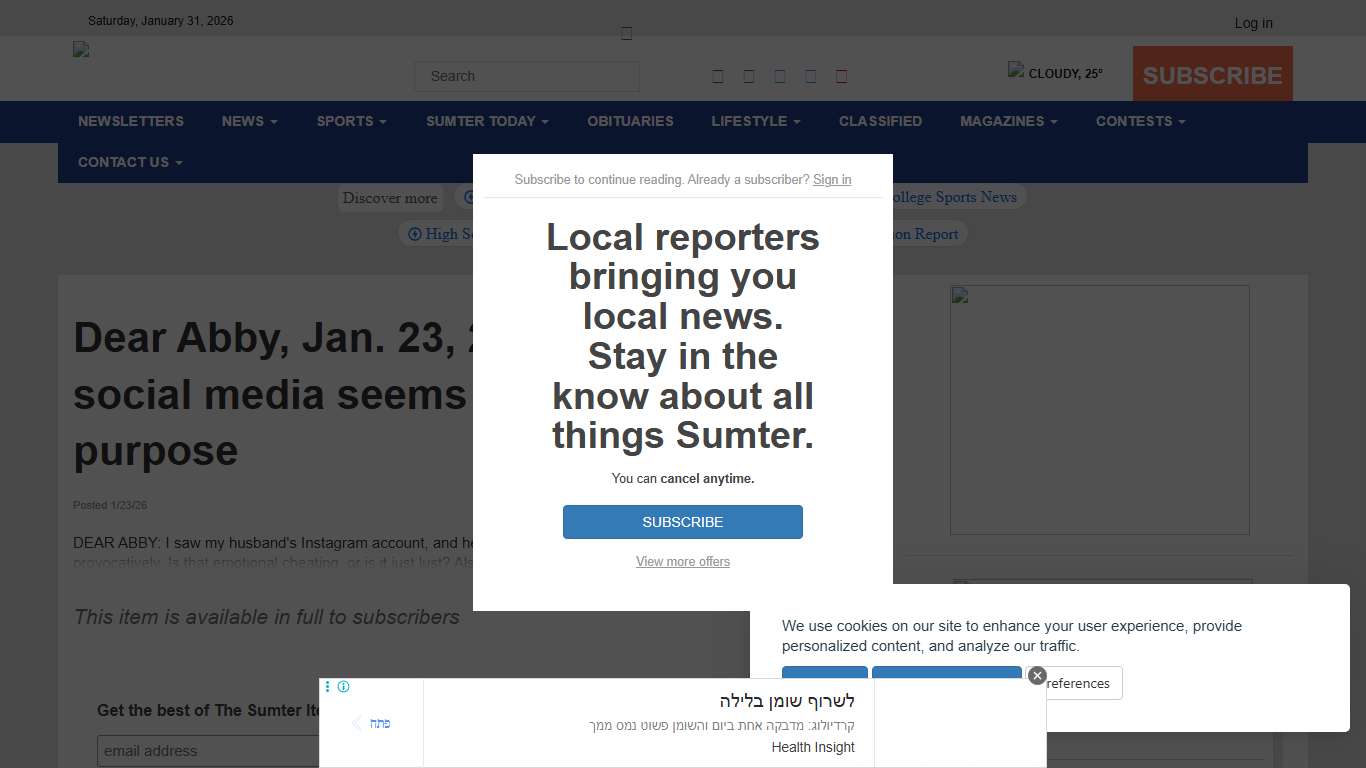Screen dimensions: 1366x768
Task: Click the View more offers link
Action: coord(683,561)
